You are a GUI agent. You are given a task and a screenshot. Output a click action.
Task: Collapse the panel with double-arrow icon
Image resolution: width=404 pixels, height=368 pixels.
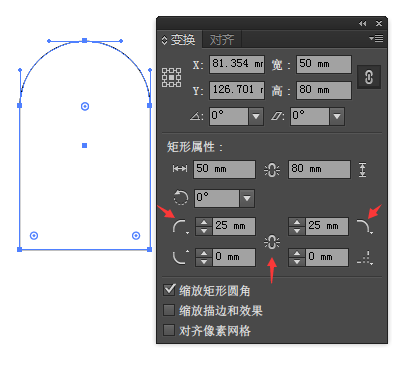(x=362, y=24)
